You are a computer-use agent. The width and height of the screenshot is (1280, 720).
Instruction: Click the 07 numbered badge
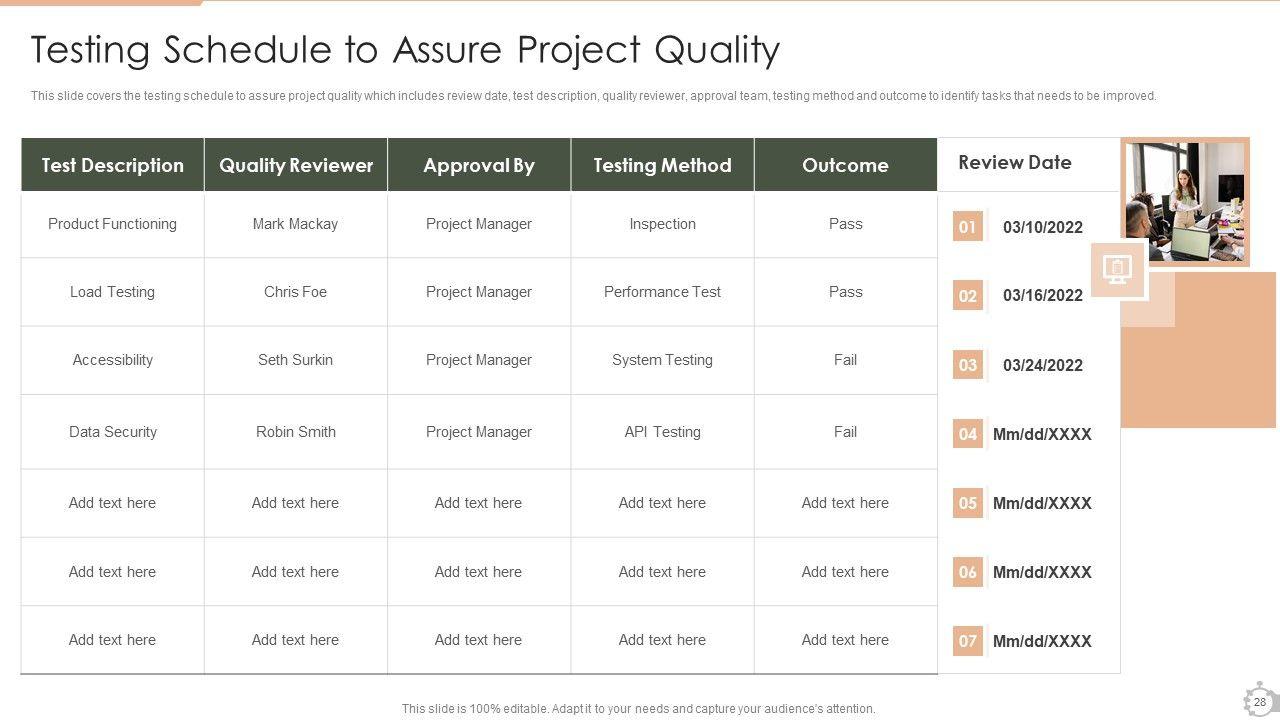coord(967,641)
